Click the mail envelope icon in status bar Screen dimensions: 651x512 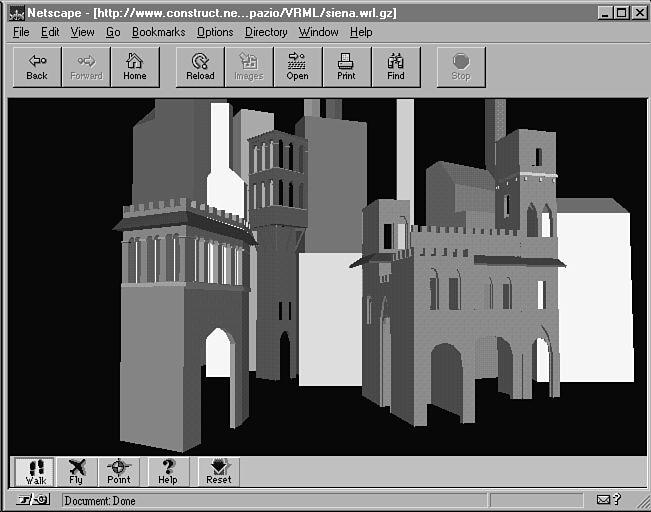pos(604,500)
